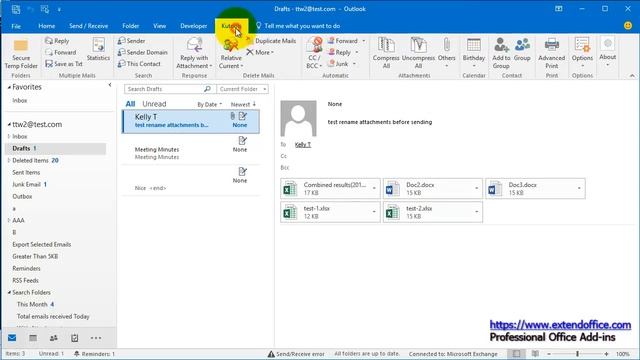Click zoom in plus button
The image size is (640, 360).
[607, 354]
